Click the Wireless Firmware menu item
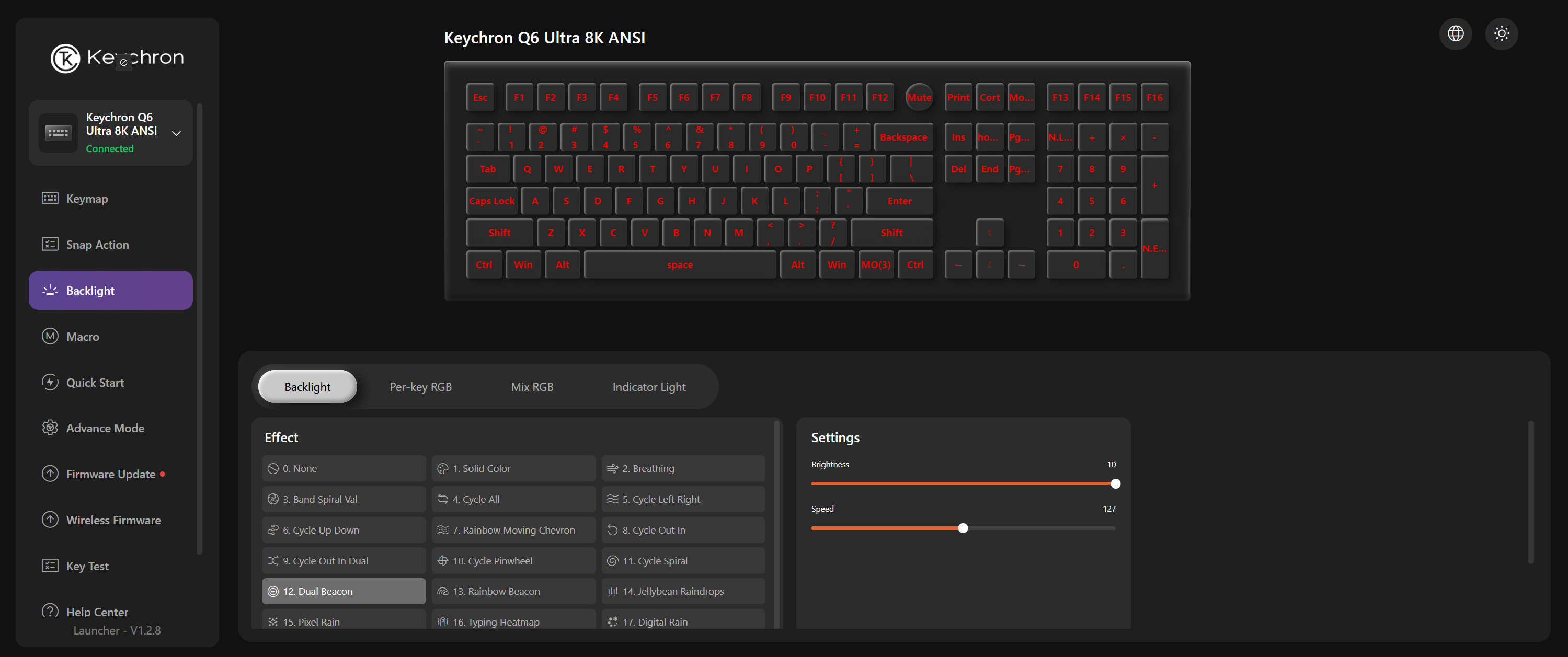Image resolution: width=1568 pixels, height=657 pixels. 113,520
